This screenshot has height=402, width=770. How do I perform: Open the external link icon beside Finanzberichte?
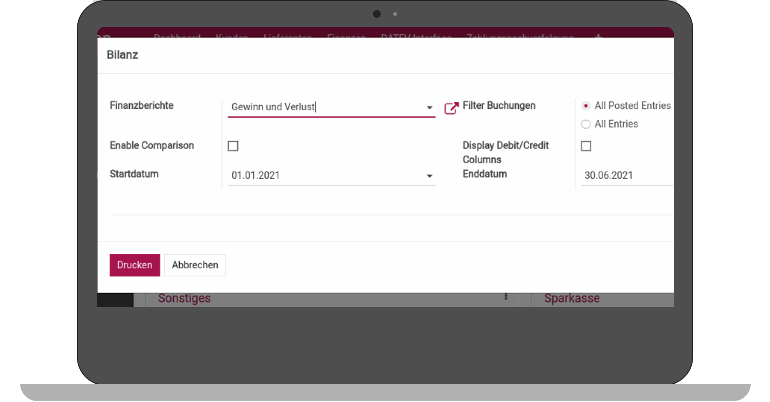coord(451,107)
